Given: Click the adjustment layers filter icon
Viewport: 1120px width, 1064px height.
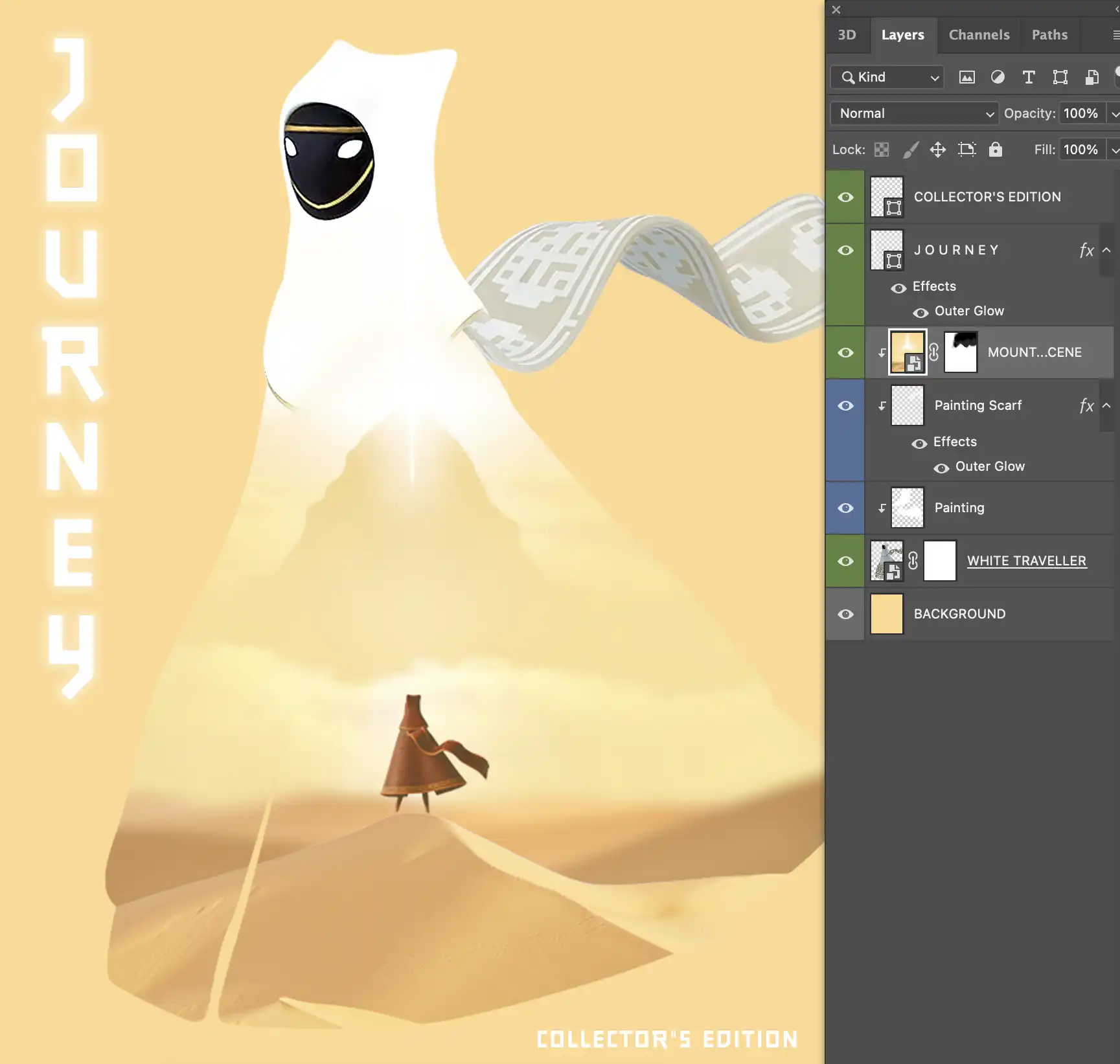Looking at the screenshot, I should 998,77.
